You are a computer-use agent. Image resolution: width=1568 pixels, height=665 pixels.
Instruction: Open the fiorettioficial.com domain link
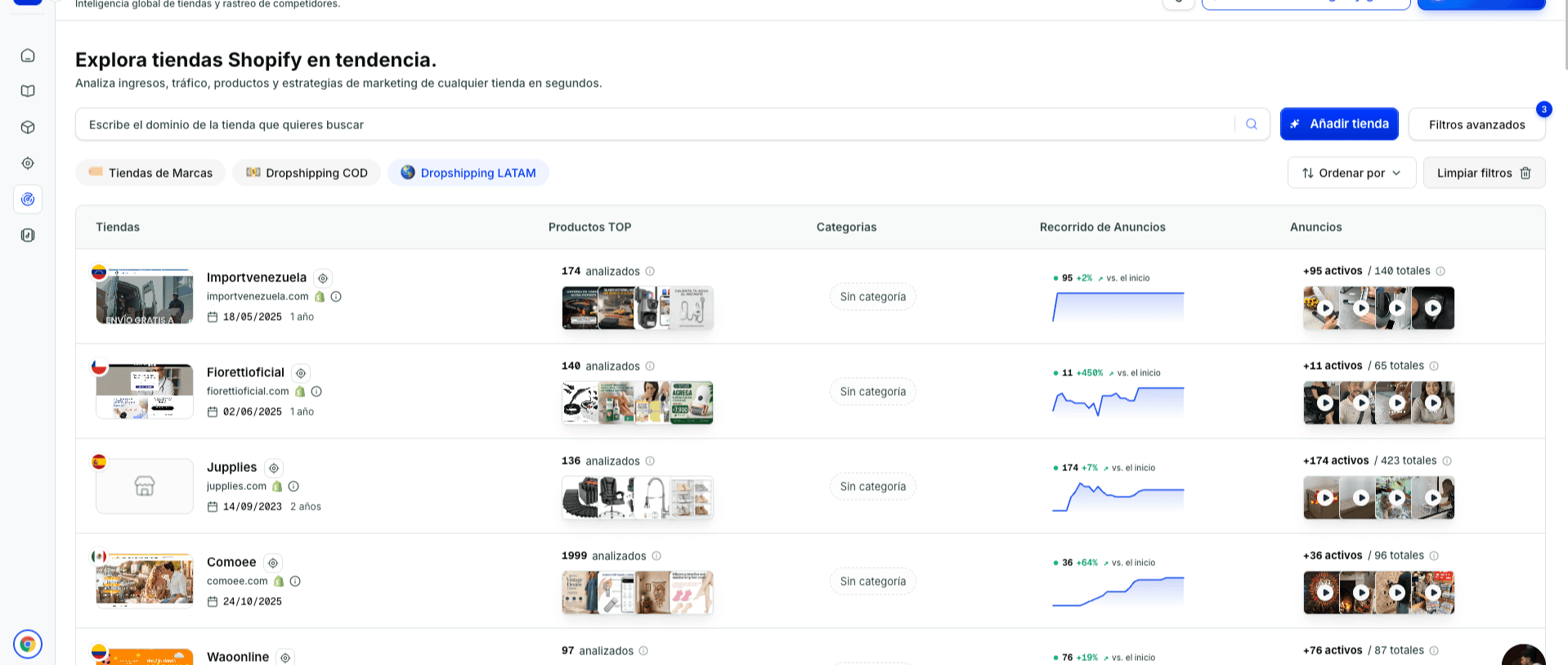248,392
